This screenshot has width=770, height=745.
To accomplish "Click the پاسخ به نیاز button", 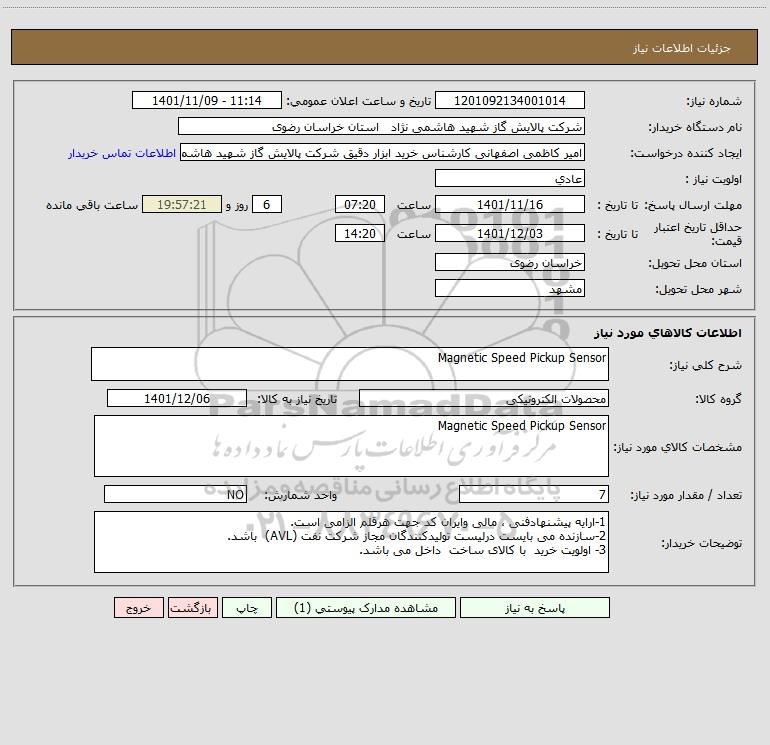I will point(534,608).
